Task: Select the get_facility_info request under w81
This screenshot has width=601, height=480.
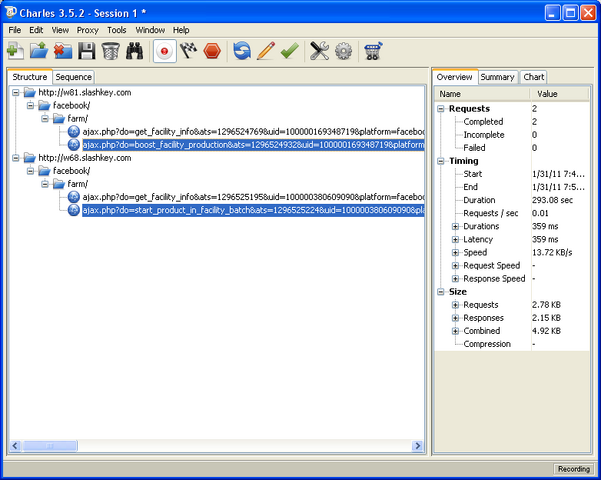Action: [253, 132]
